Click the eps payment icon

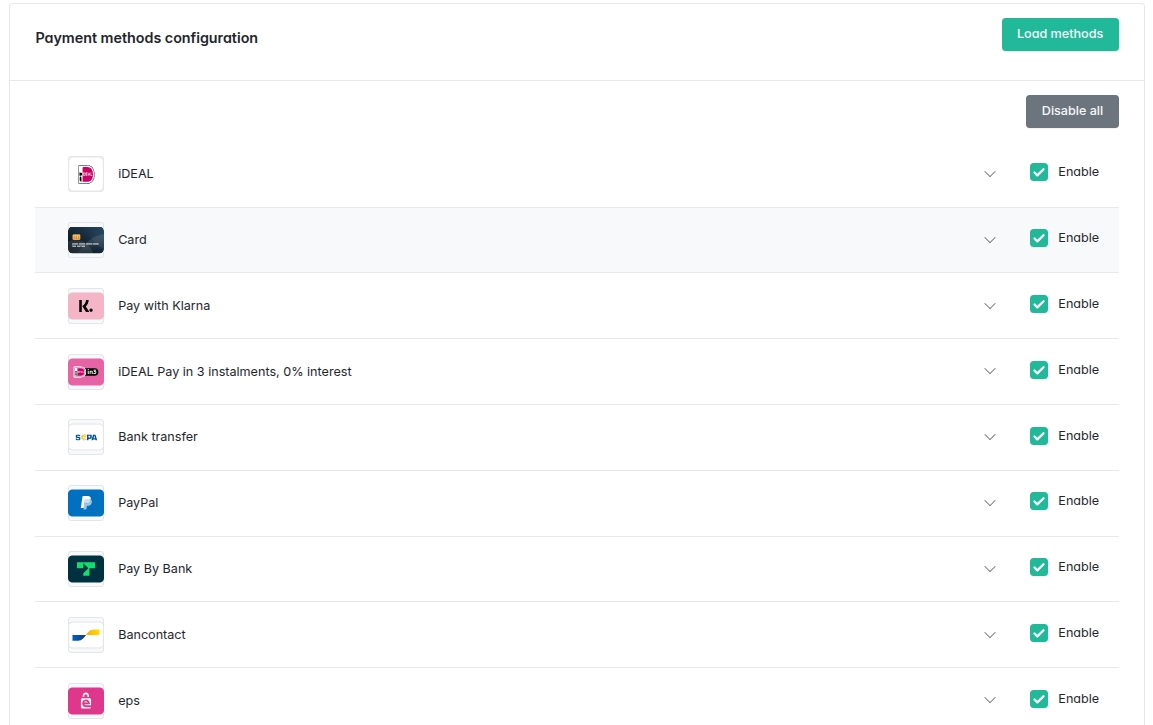(86, 700)
